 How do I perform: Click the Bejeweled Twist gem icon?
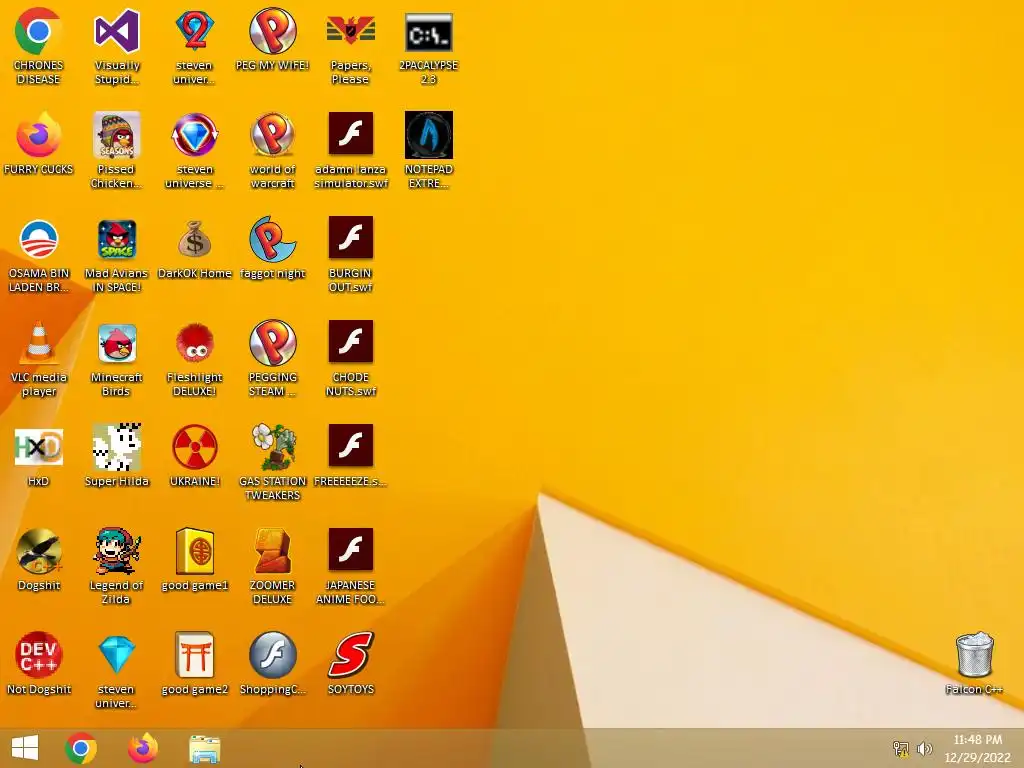(195, 135)
